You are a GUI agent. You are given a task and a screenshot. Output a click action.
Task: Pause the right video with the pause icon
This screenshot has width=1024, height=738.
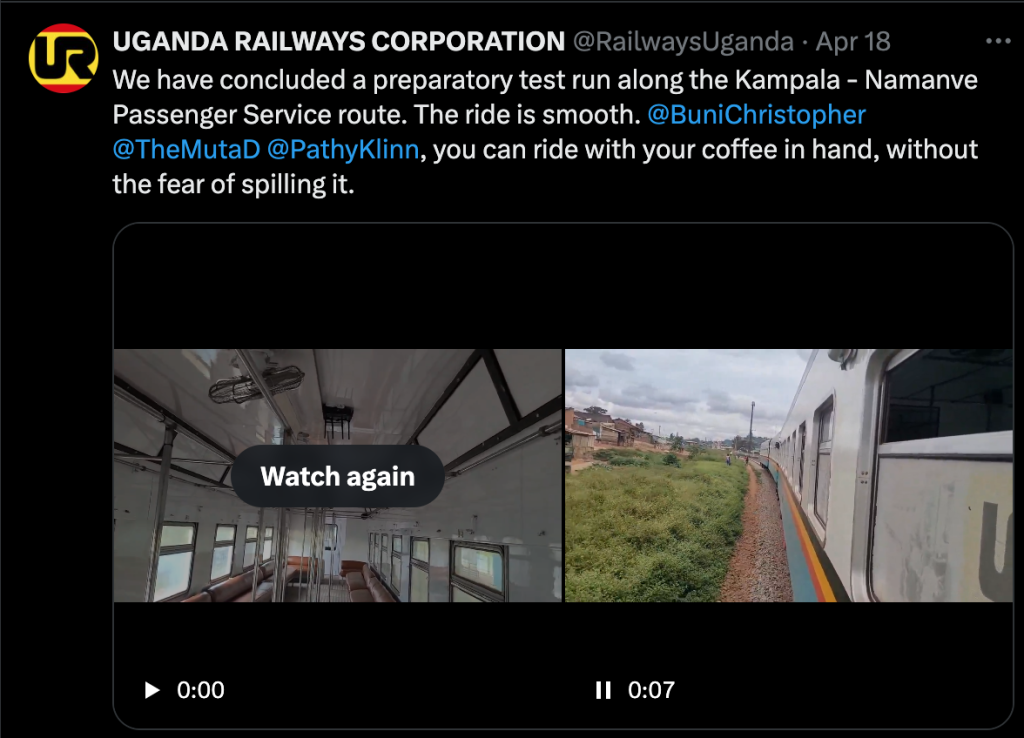(x=603, y=690)
